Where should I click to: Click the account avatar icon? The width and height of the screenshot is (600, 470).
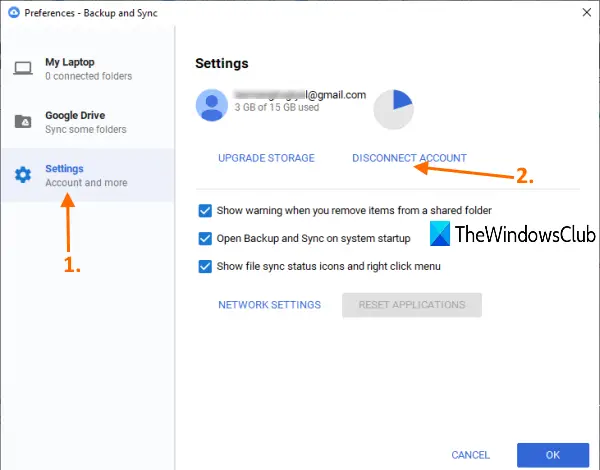pos(212,105)
